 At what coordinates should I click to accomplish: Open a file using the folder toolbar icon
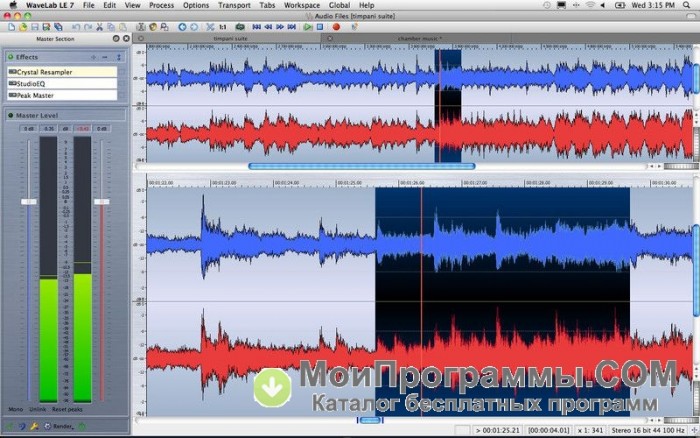point(22,27)
